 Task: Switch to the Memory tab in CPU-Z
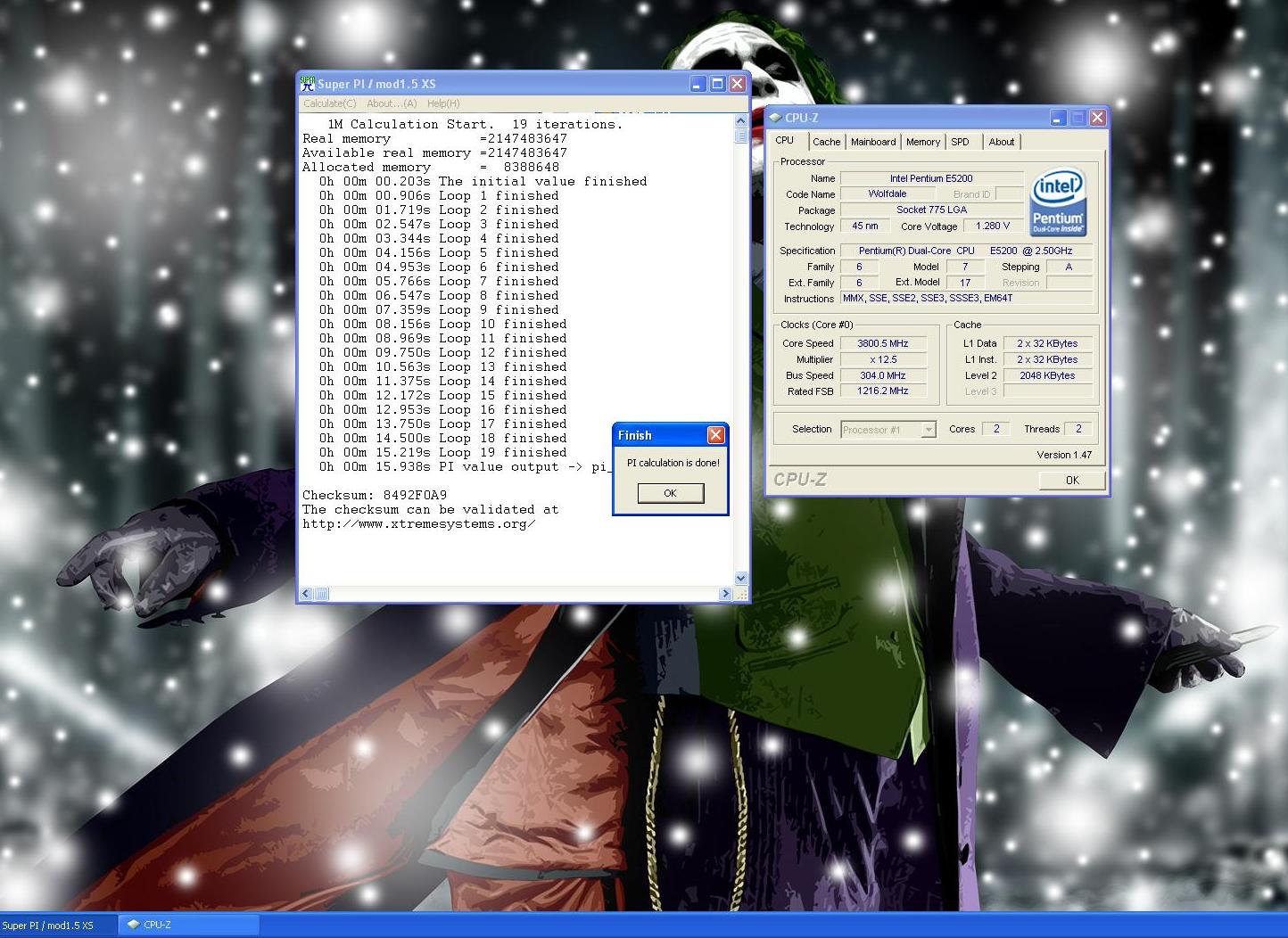pos(923,142)
